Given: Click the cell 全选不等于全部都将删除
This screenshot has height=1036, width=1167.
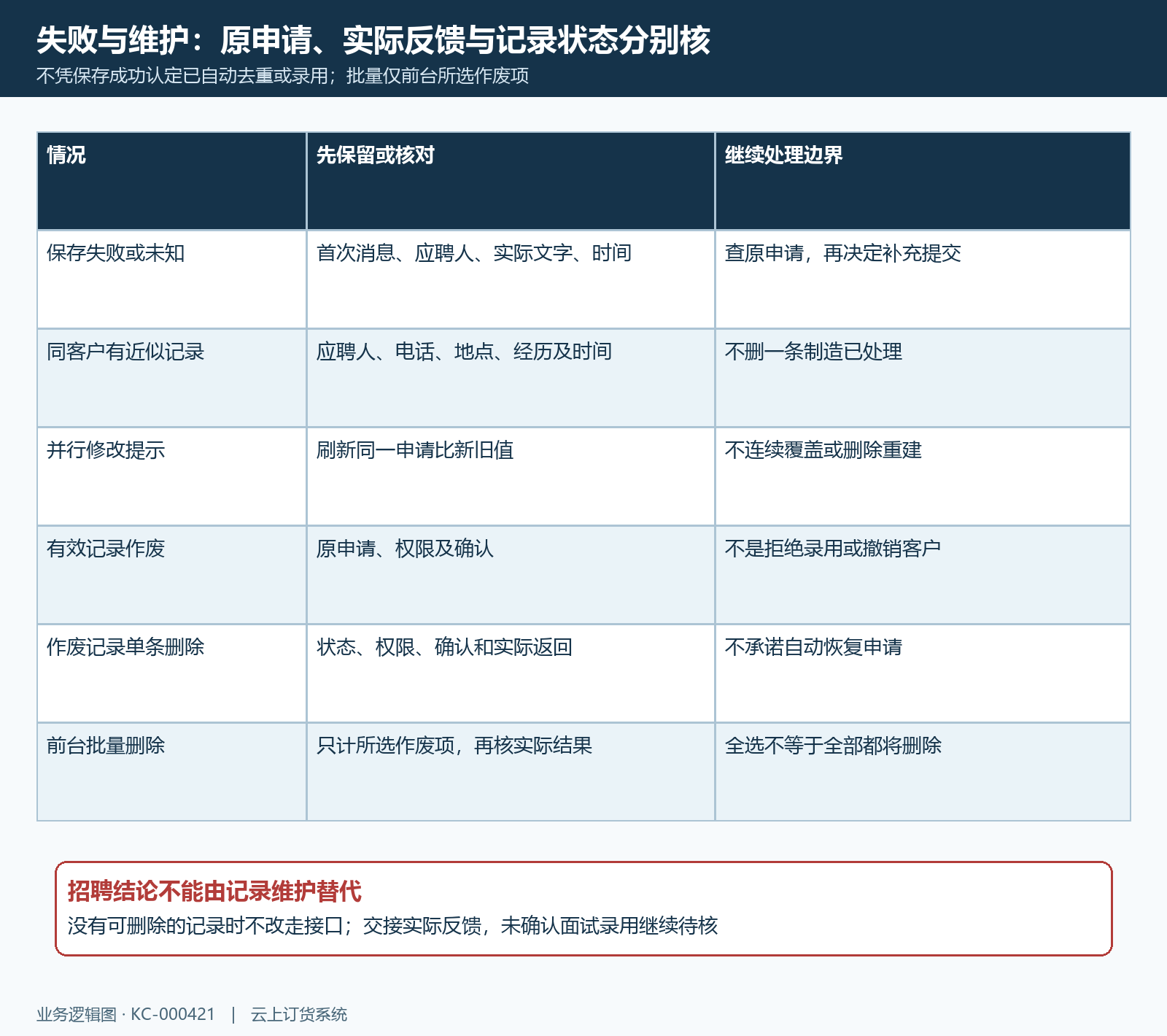Looking at the screenshot, I should pos(923,772).
